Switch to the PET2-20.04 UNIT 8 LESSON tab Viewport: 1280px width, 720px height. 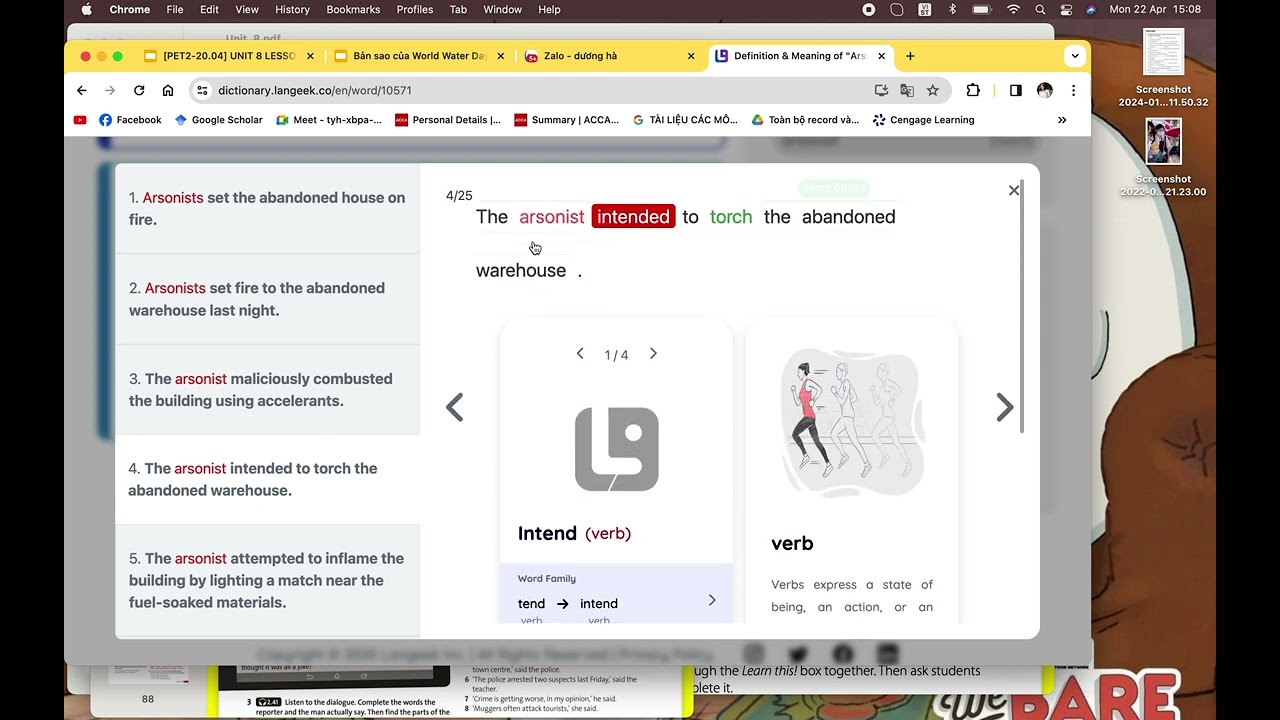click(x=229, y=56)
